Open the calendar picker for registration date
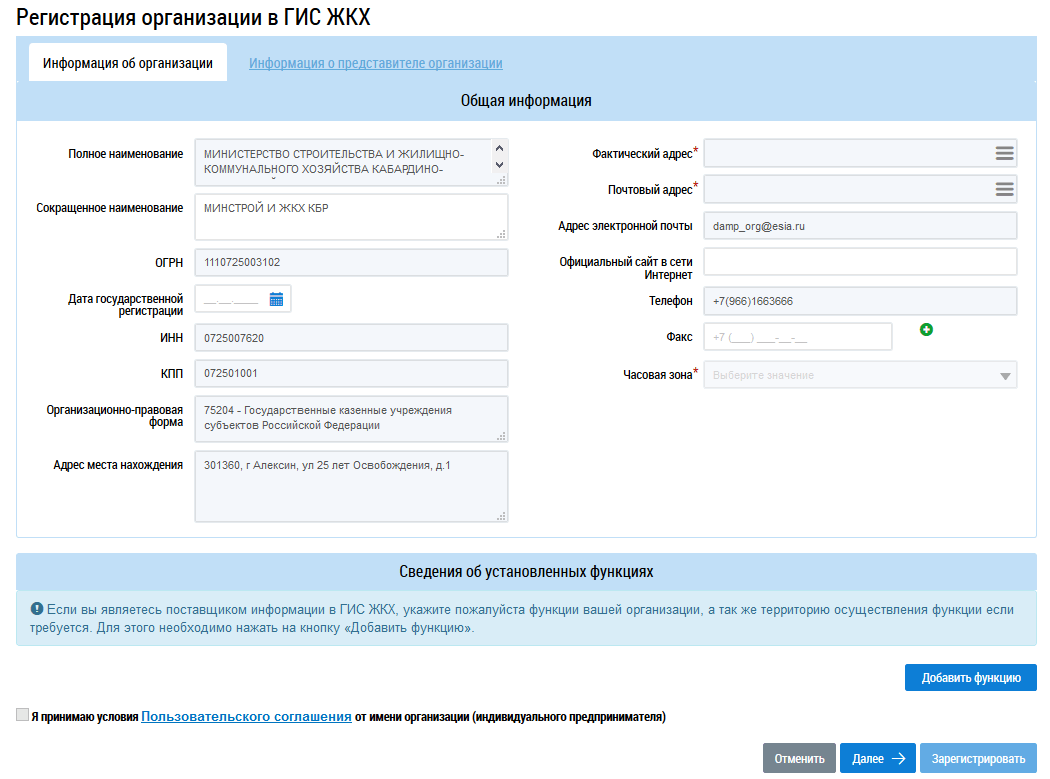The height and width of the screenshot is (779, 1050). pyautogui.click(x=276, y=299)
